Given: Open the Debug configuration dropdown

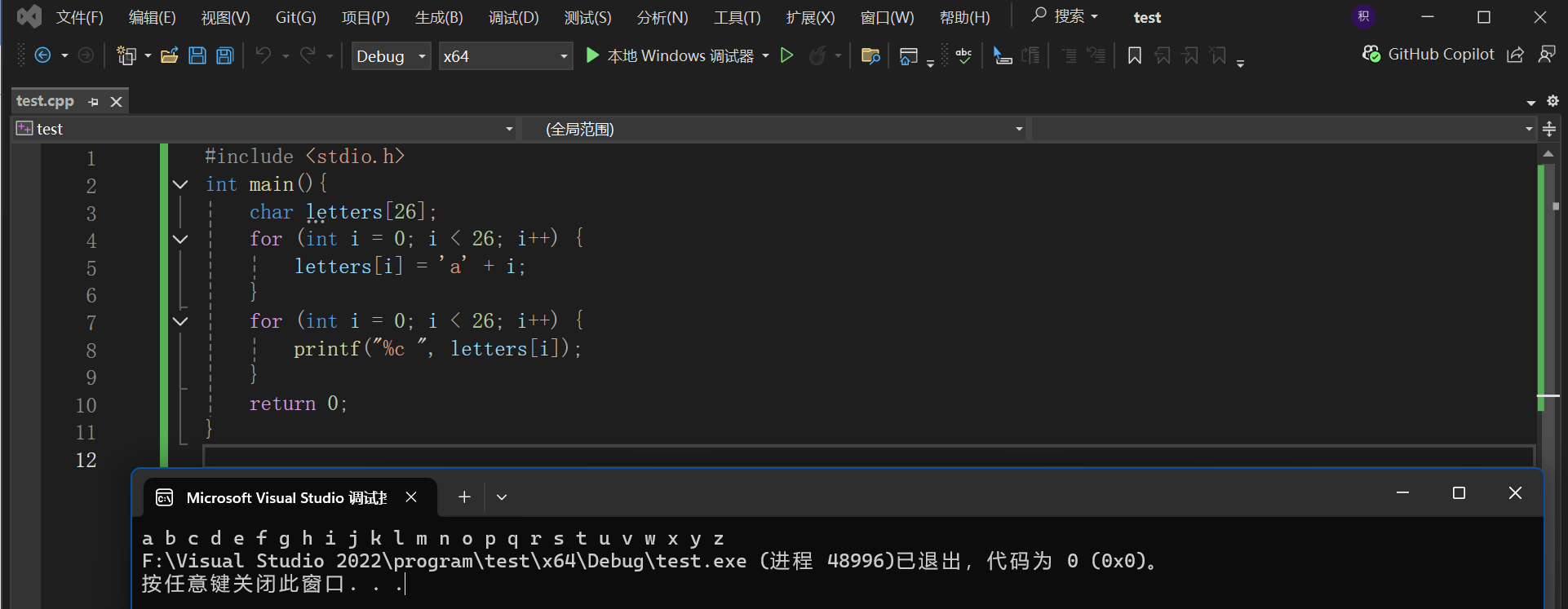Looking at the screenshot, I should 391,56.
